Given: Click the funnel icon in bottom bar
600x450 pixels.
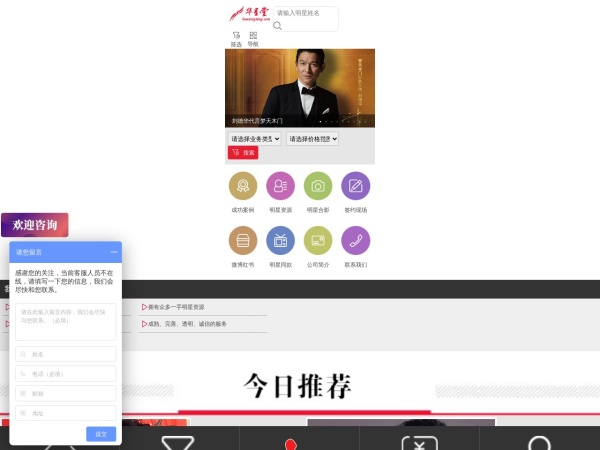Looking at the screenshot, I should click(x=178, y=443).
